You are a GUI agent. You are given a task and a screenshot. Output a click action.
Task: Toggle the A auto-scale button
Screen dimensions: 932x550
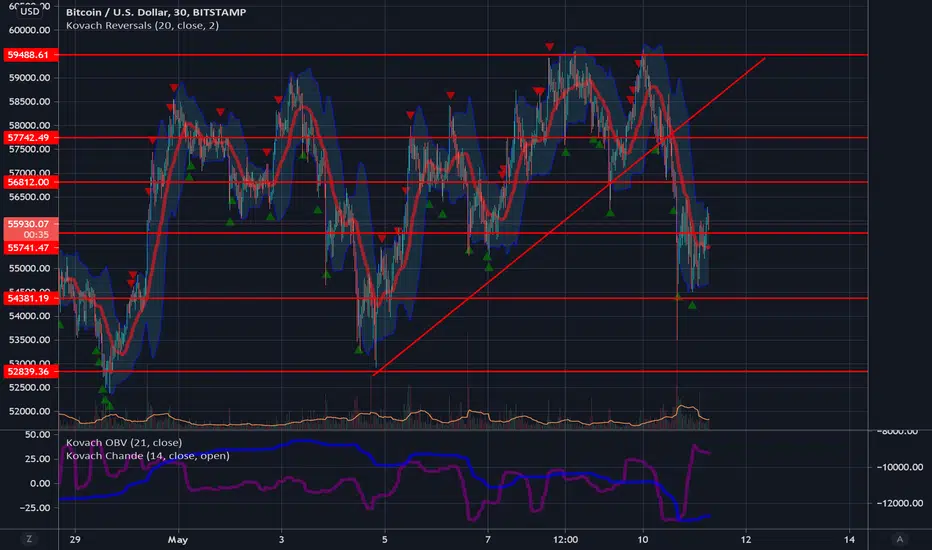pos(899,539)
